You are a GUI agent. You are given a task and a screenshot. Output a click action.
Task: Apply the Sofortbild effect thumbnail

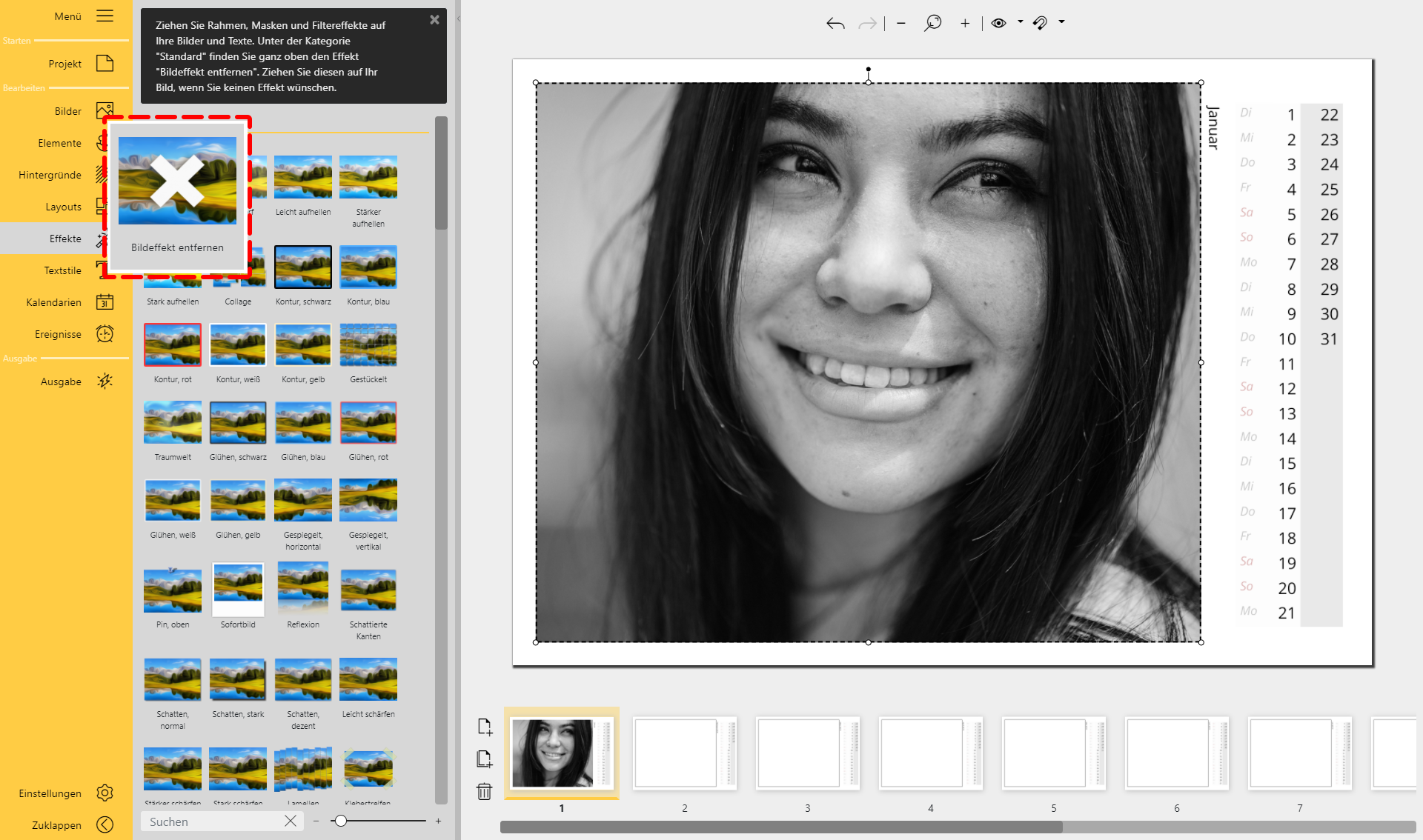pyautogui.click(x=238, y=589)
